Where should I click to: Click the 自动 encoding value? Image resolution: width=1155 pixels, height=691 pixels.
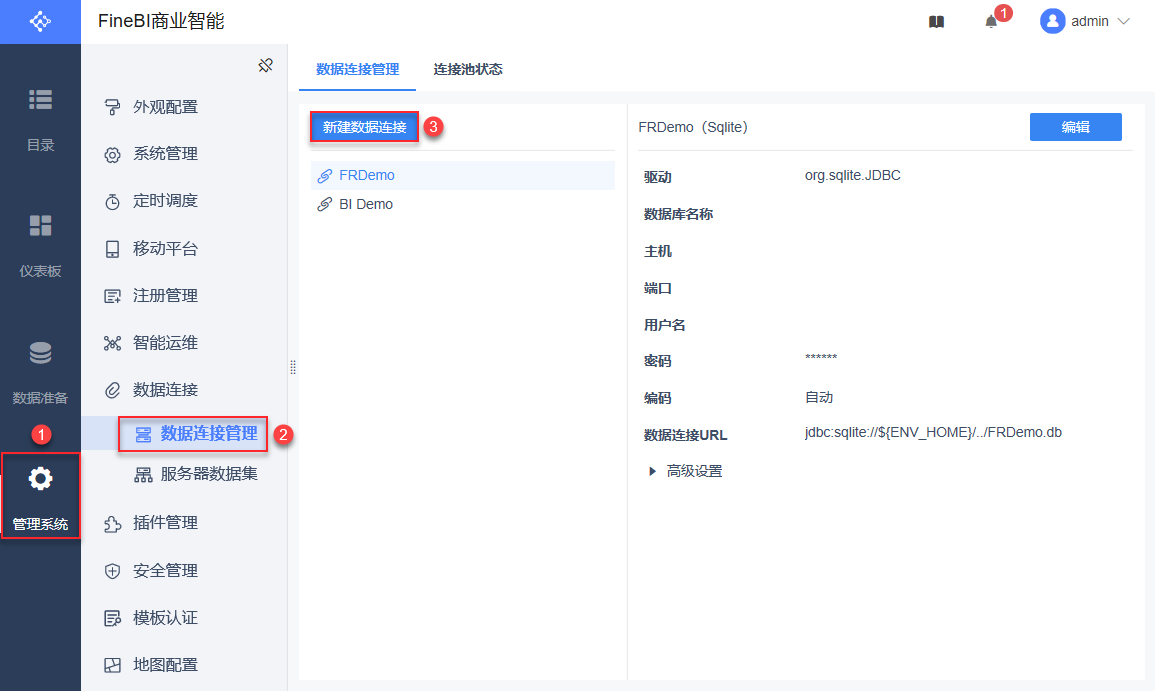pos(819,397)
